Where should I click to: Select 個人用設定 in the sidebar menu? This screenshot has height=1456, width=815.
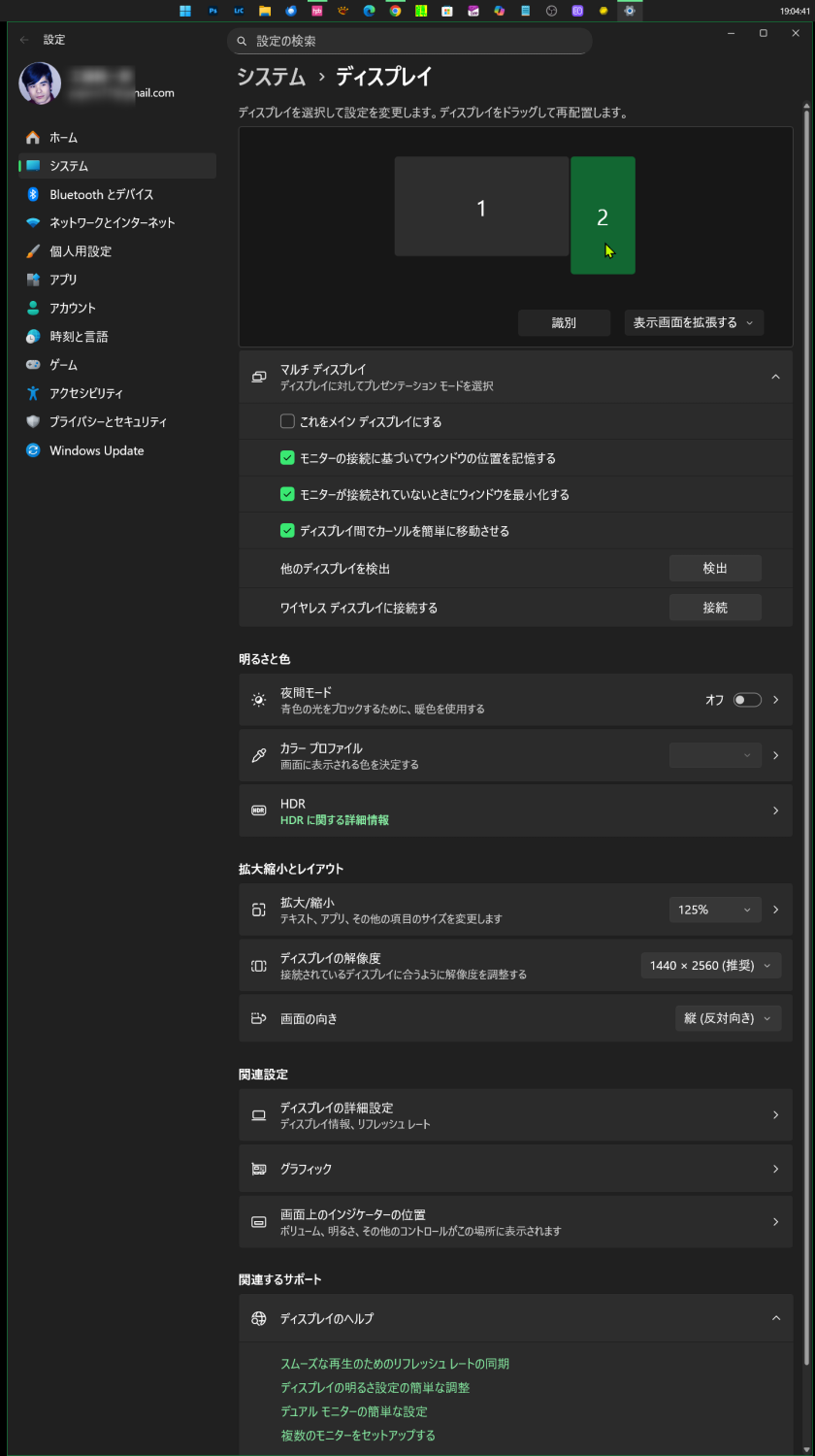pos(81,251)
